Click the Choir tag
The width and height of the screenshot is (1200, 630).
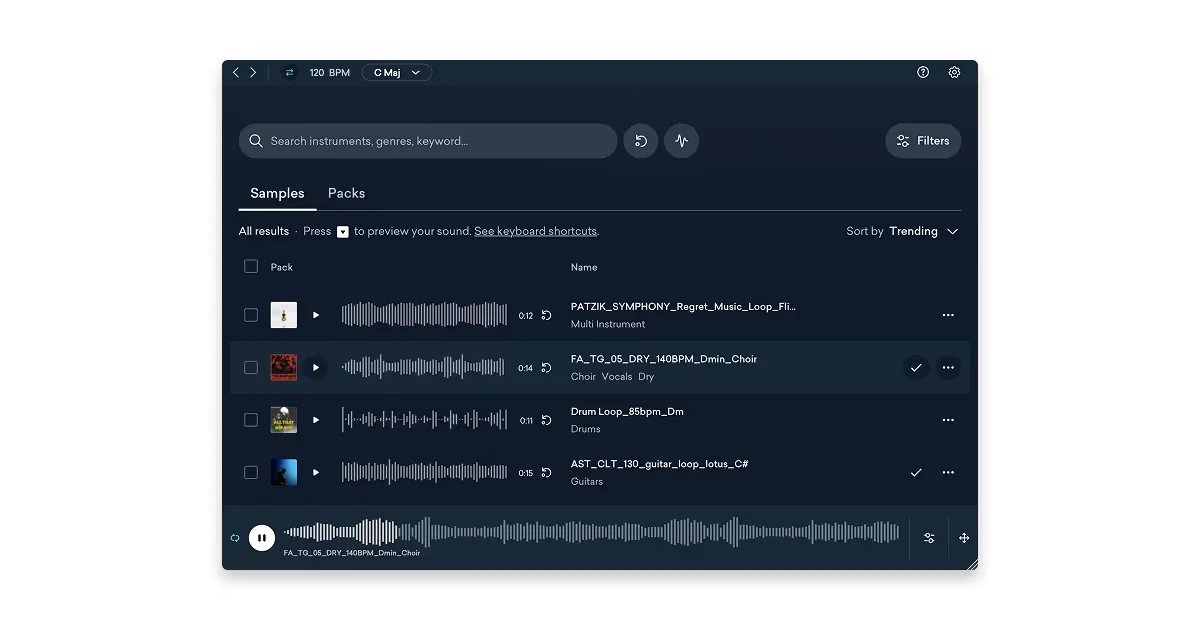click(583, 377)
